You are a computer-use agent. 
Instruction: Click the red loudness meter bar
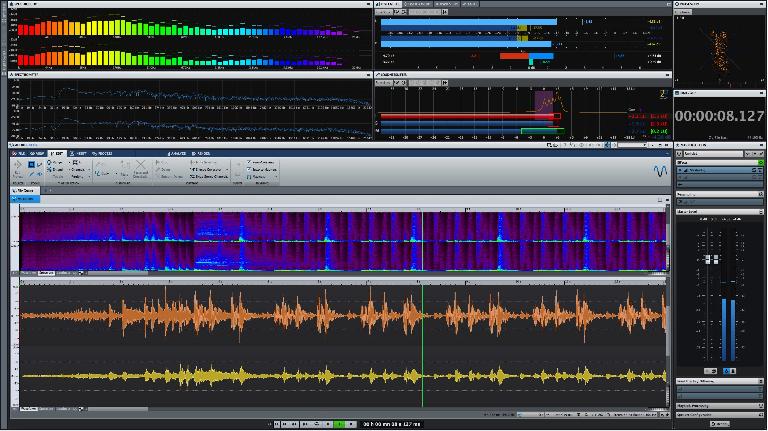point(470,117)
